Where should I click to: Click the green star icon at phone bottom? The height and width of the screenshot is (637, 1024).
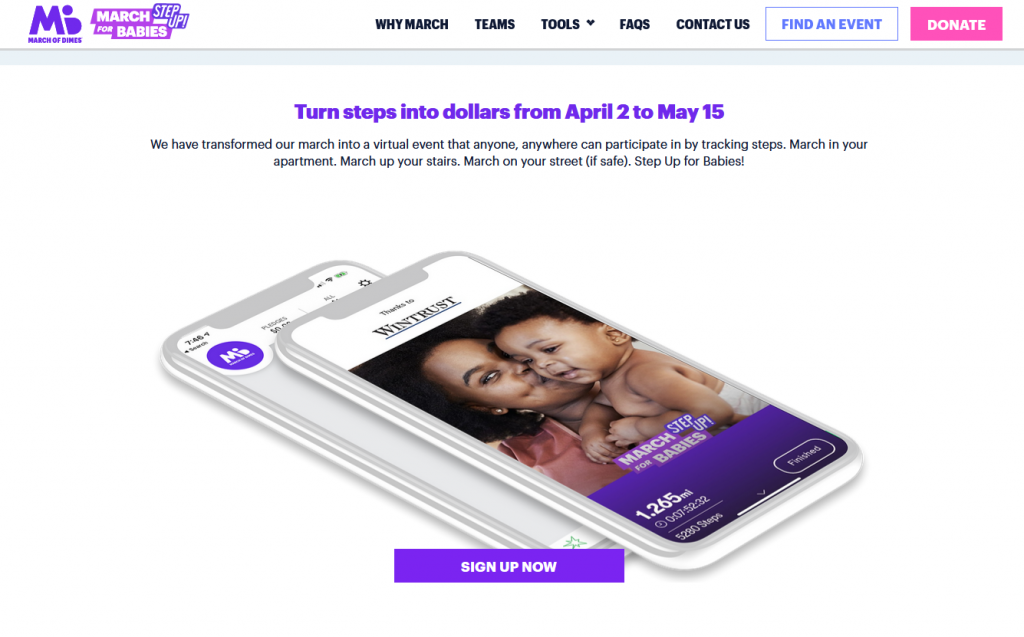coord(574,542)
